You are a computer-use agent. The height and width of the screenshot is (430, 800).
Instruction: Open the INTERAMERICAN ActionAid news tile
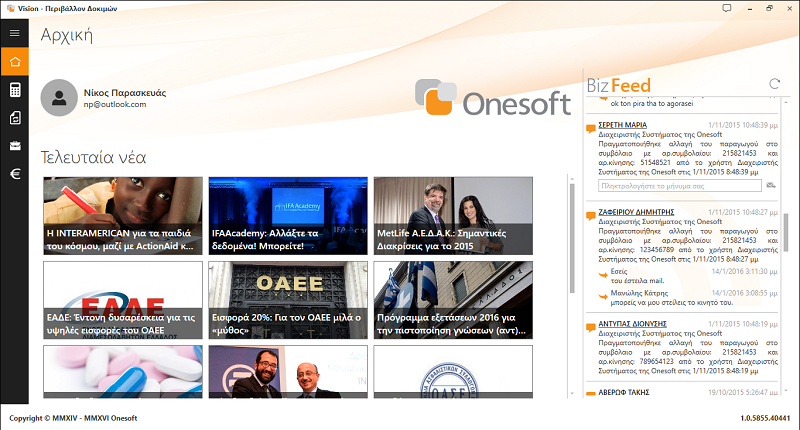click(120, 216)
